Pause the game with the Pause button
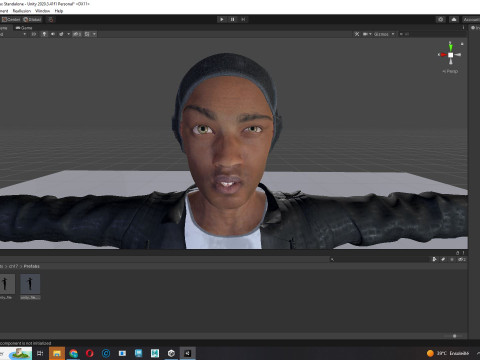Image resolution: width=480 pixels, height=360 pixels. pos(232,19)
